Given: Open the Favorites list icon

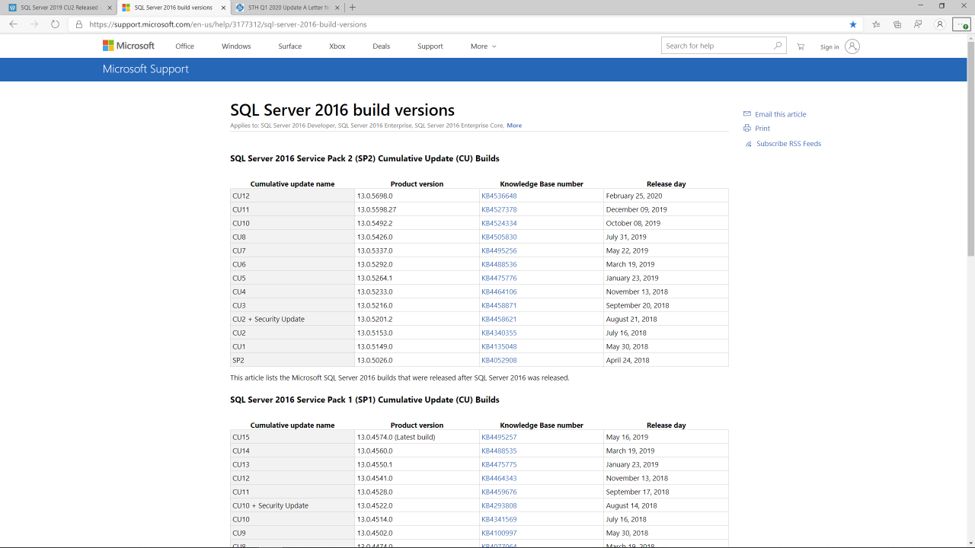Looking at the screenshot, I should click(x=876, y=24).
